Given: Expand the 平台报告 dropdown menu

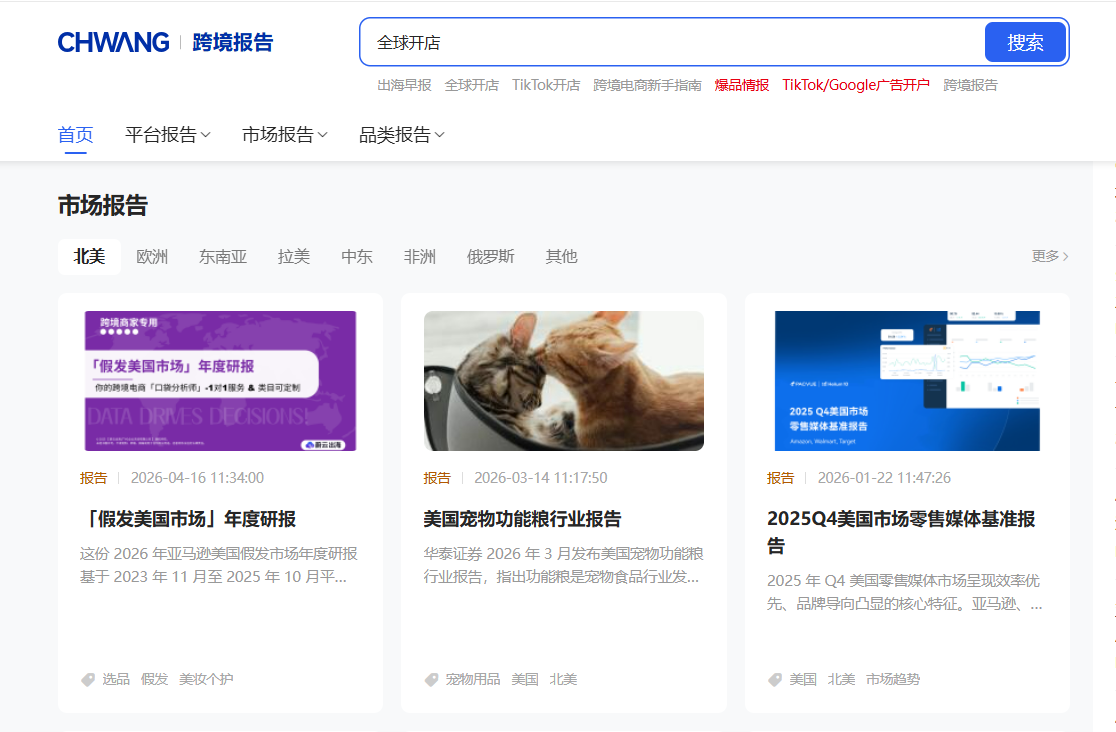Looking at the screenshot, I should (167, 135).
